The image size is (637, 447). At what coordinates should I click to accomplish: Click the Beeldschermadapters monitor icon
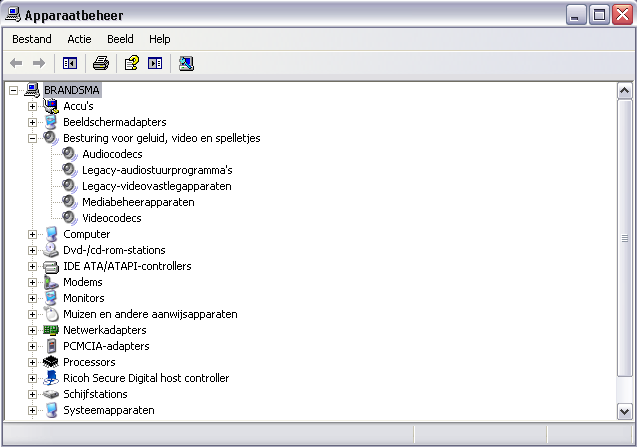click(x=51, y=122)
